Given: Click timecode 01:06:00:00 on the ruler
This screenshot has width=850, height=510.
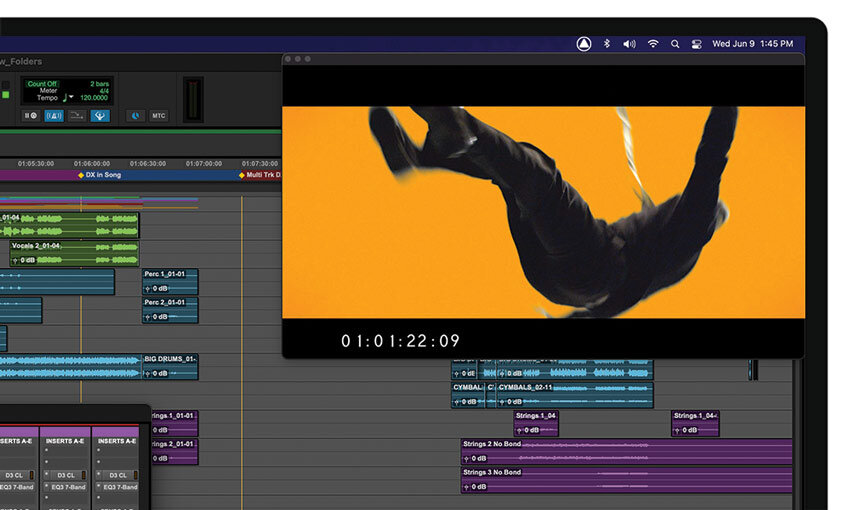Looking at the screenshot, I should pos(92,163).
